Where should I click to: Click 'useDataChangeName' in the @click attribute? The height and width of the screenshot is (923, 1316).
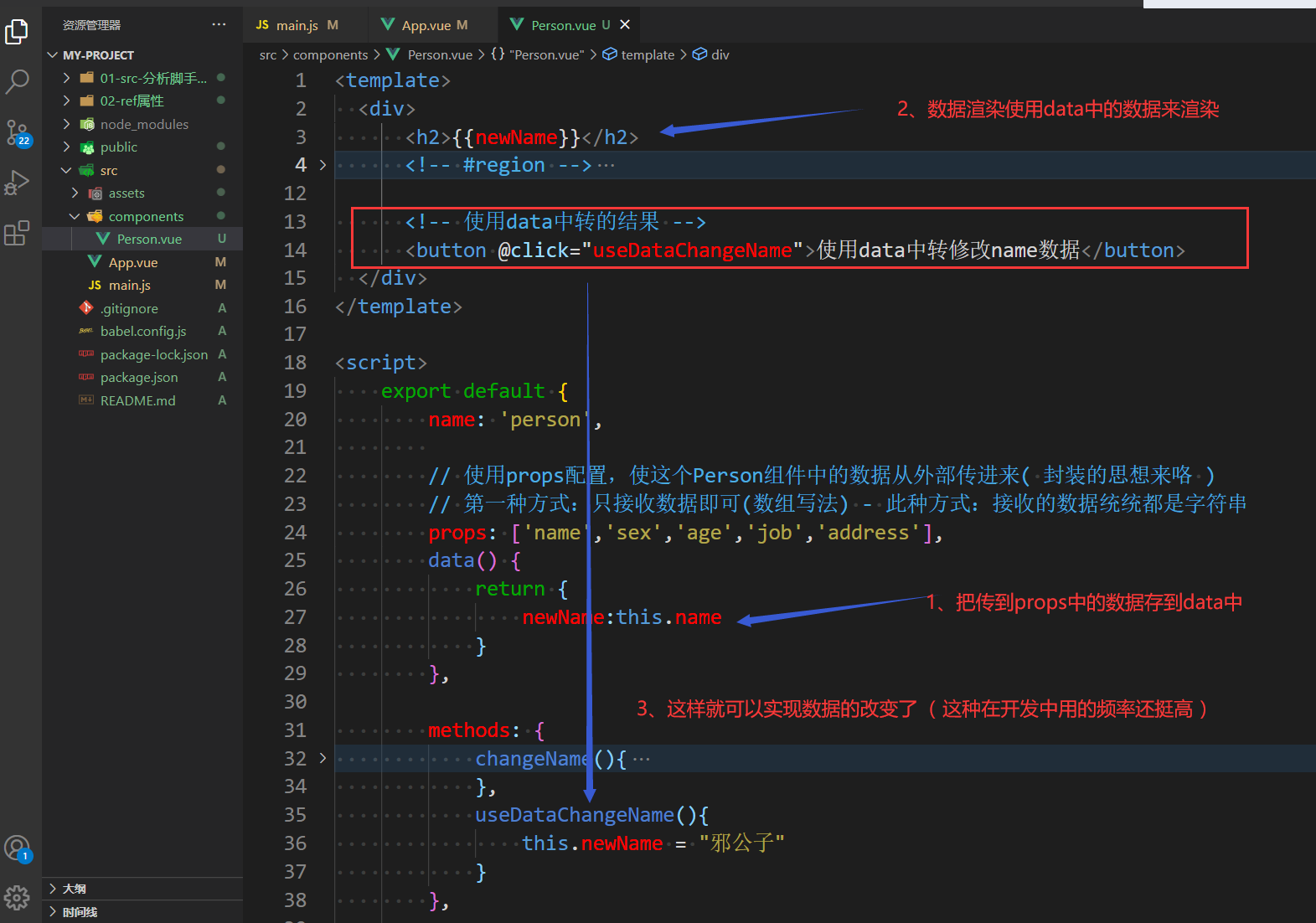point(693,250)
